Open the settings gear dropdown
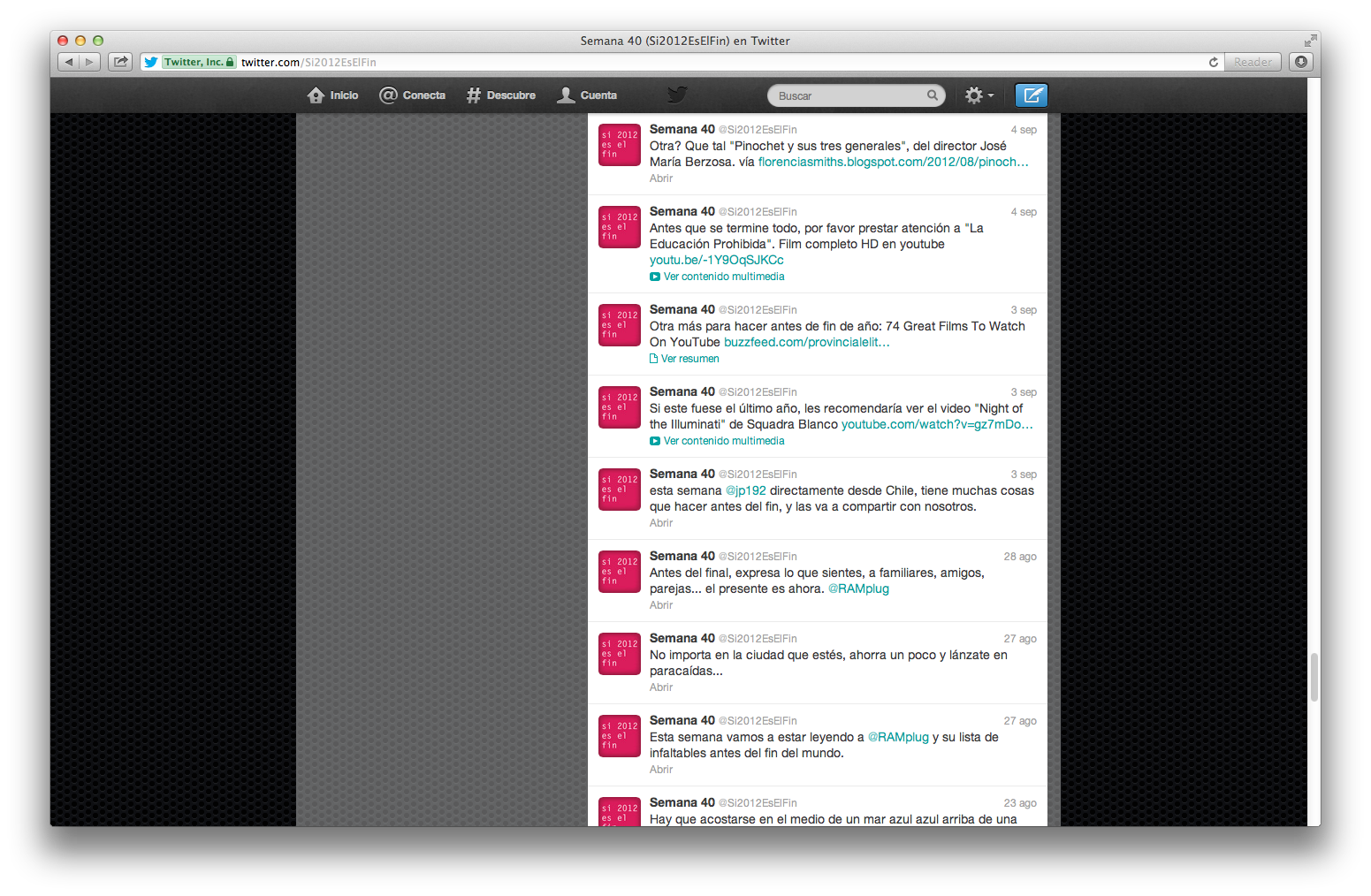 pos(979,95)
